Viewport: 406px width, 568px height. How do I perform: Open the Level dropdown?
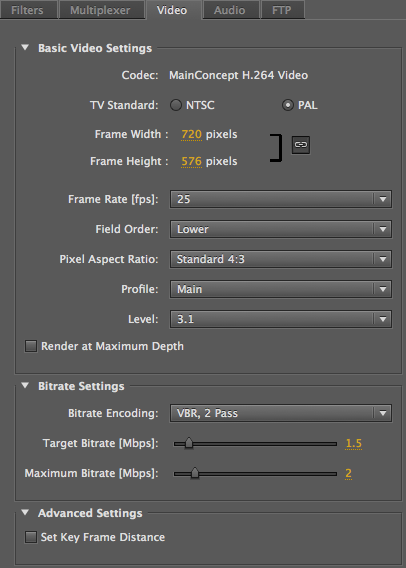pos(281,319)
